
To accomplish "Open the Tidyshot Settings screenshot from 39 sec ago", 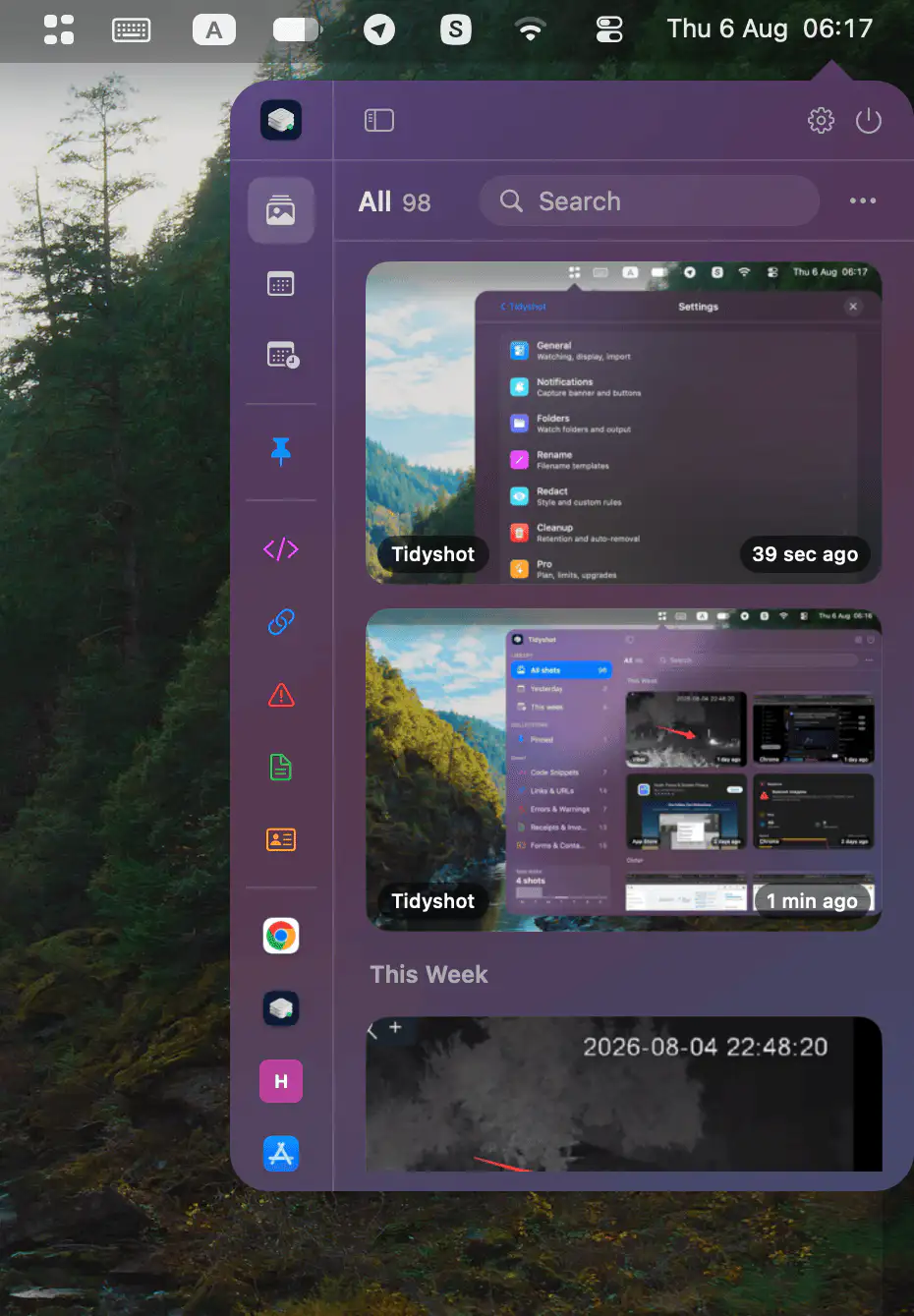I will coord(624,424).
